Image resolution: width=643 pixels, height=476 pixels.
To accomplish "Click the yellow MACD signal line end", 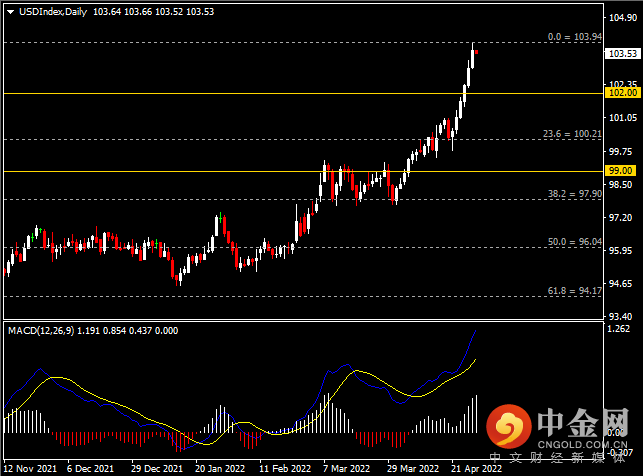I will (475, 360).
